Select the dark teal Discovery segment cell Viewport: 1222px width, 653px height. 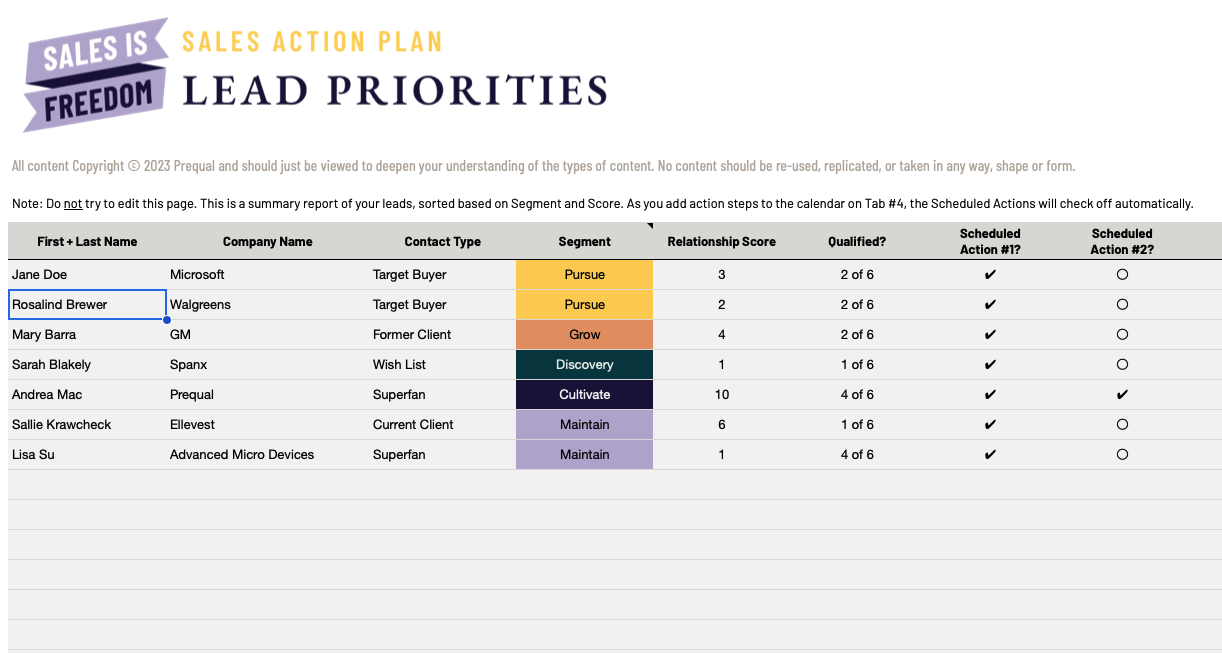584,364
